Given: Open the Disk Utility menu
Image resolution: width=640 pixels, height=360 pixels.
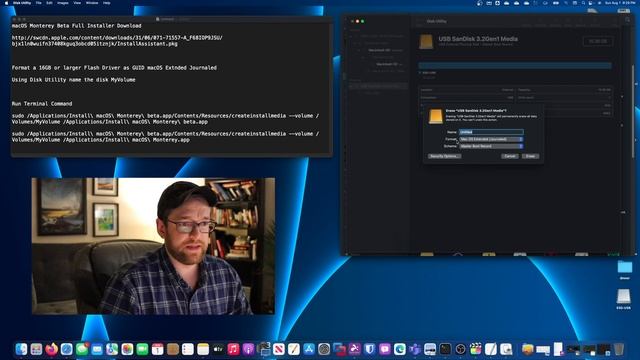Looking at the screenshot, I should pyautogui.click(x=22, y=3).
